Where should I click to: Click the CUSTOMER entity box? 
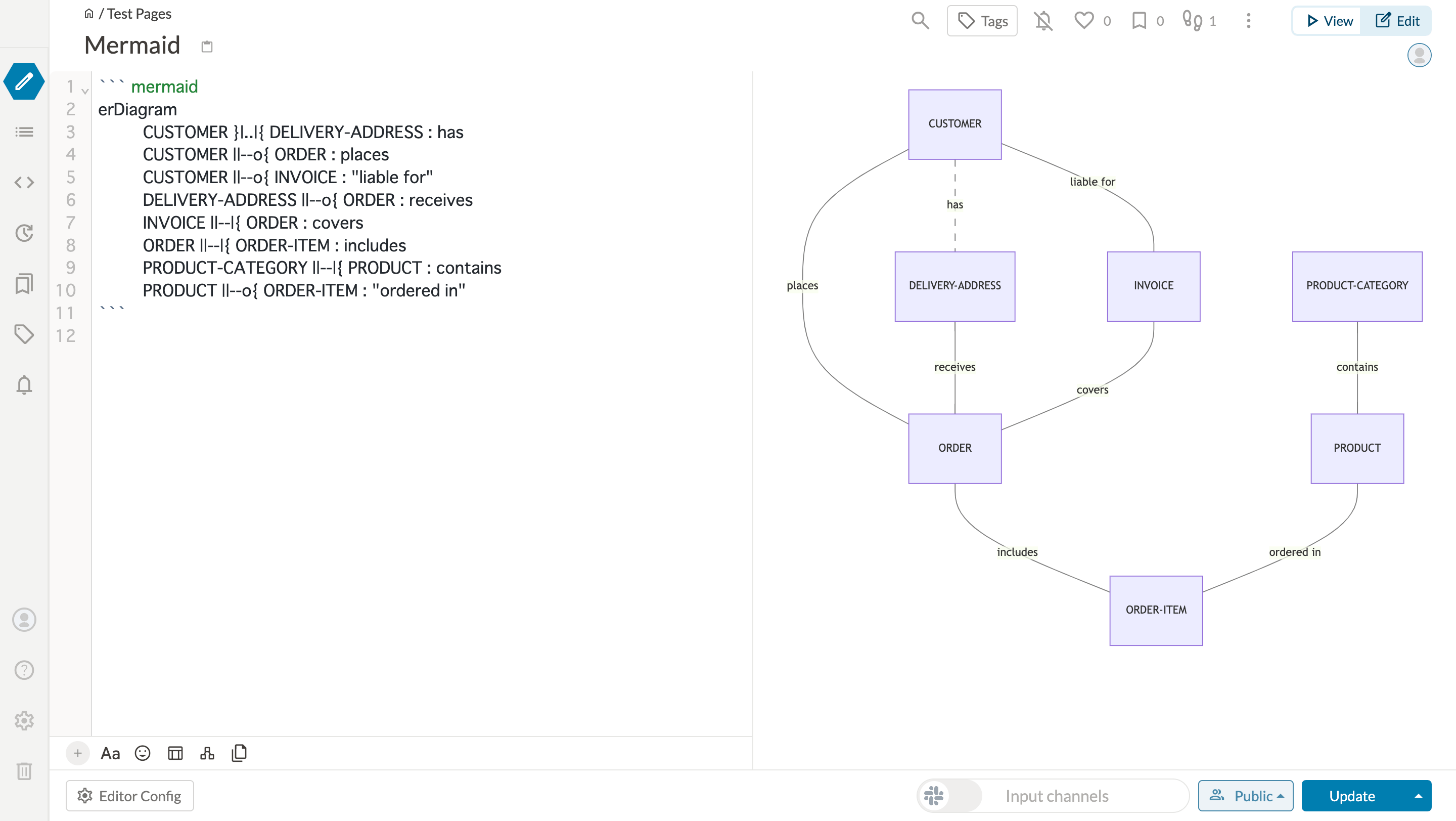(x=954, y=124)
